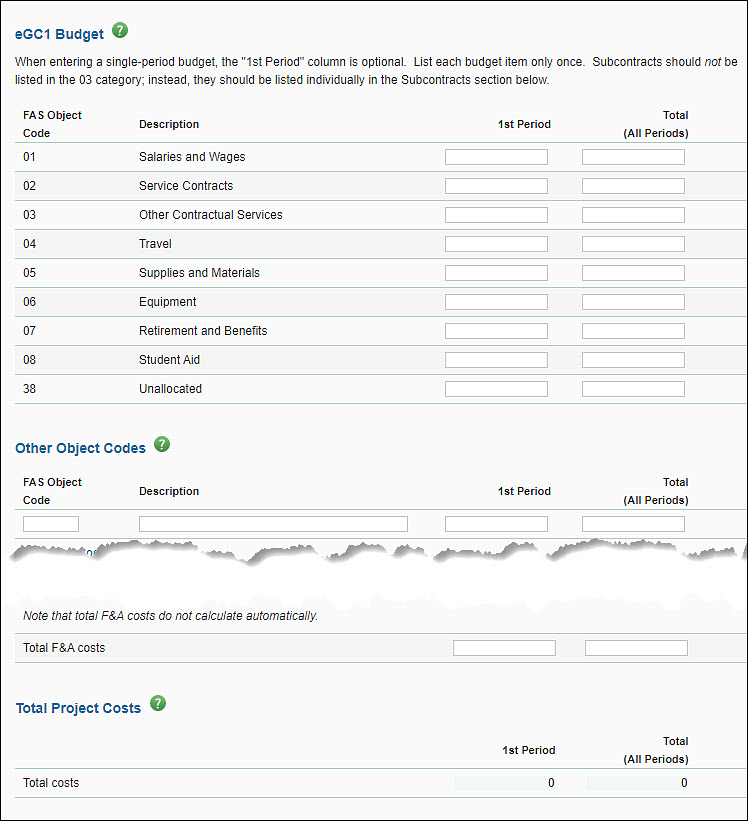Image resolution: width=748 pixels, height=821 pixels.
Task: Click help icon next to eGC1 Budget
Action: point(121,31)
